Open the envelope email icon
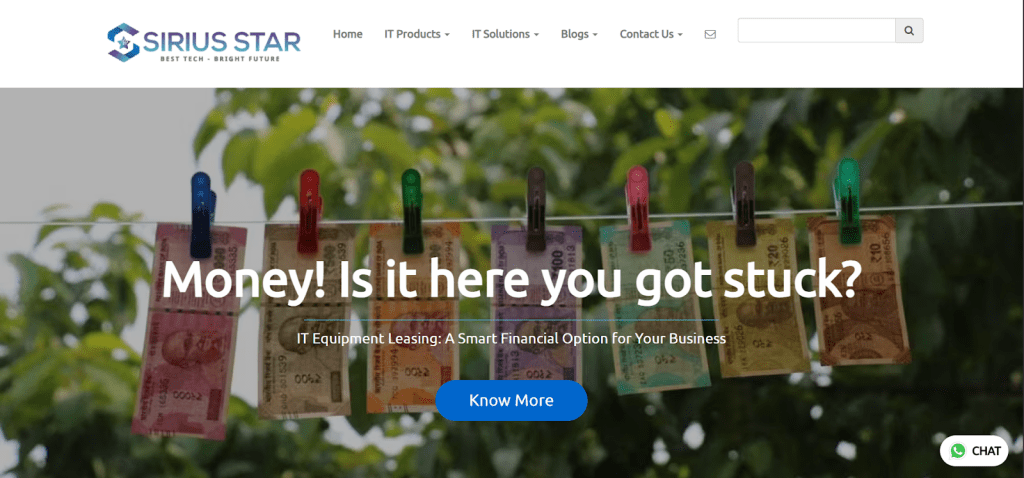The width and height of the screenshot is (1024, 478). click(x=710, y=35)
